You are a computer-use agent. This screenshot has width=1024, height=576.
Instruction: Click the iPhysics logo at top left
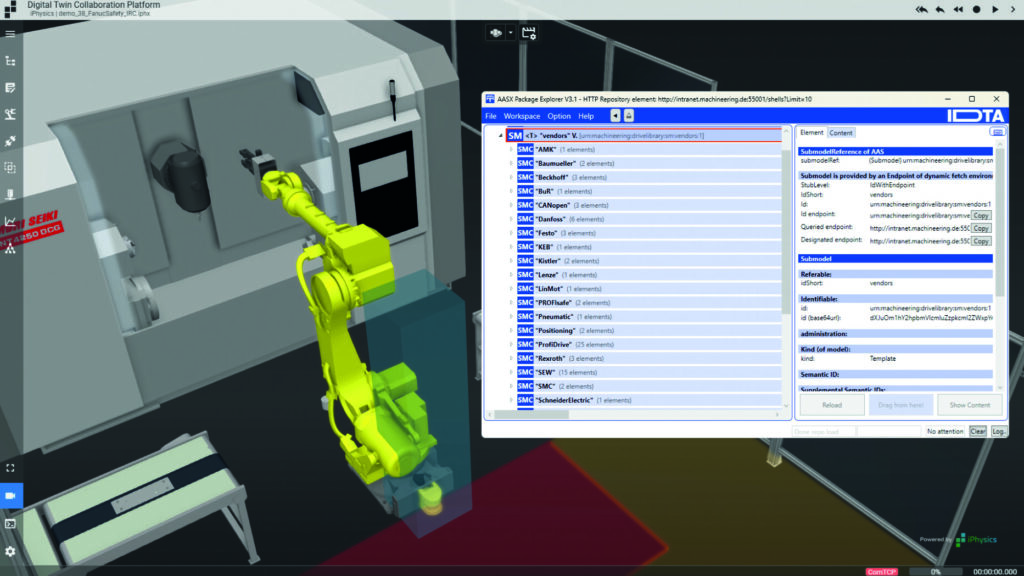click(x=10, y=9)
